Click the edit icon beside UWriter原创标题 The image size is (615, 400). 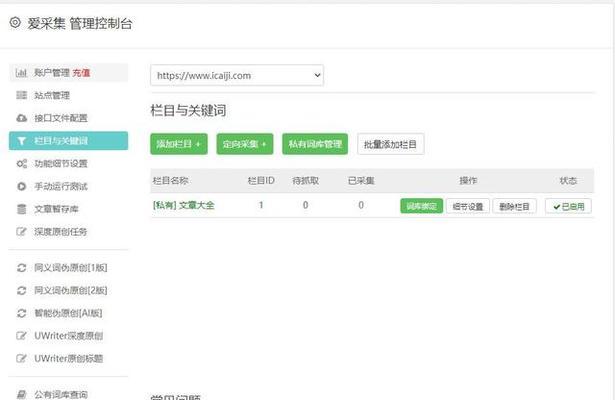coord(21,358)
